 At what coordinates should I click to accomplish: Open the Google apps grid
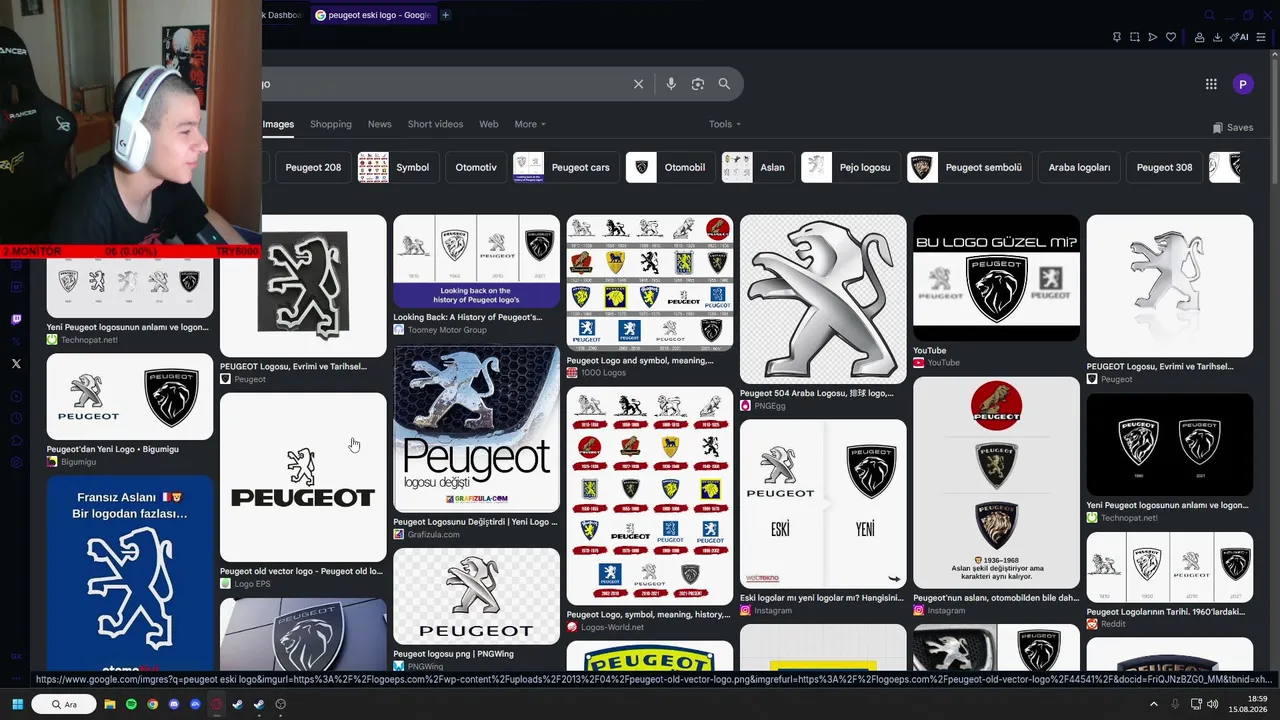(x=1211, y=84)
